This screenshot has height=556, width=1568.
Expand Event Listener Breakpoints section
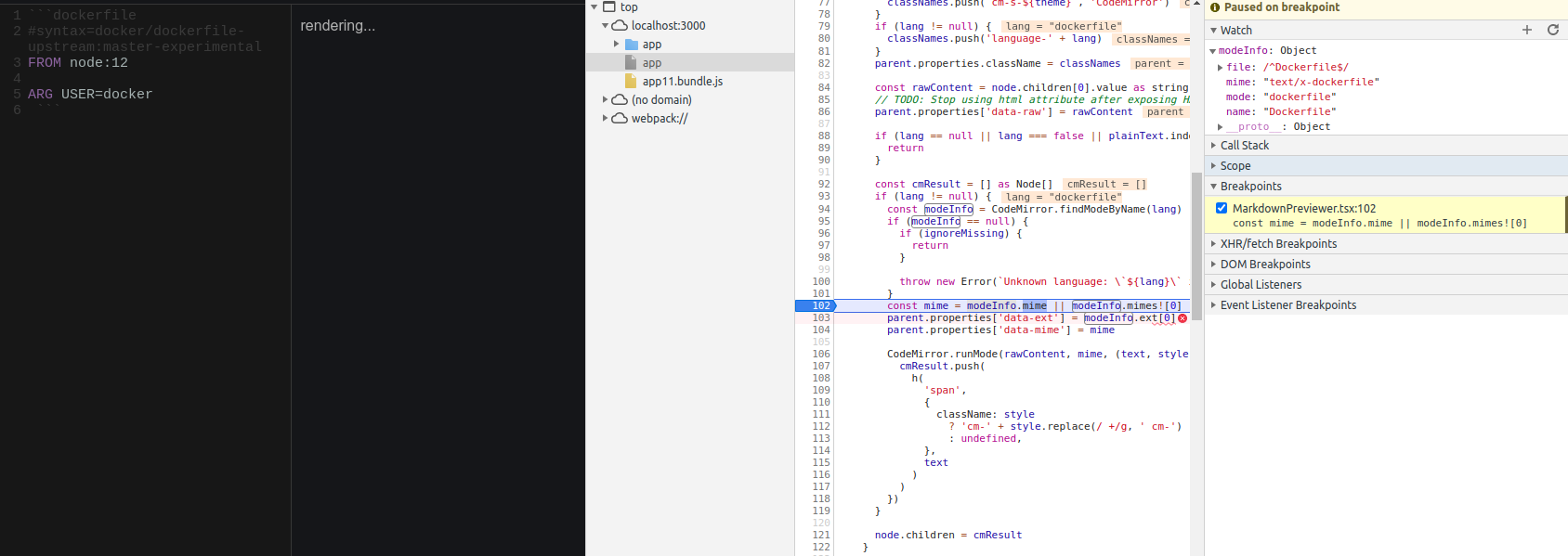click(1213, 305)
